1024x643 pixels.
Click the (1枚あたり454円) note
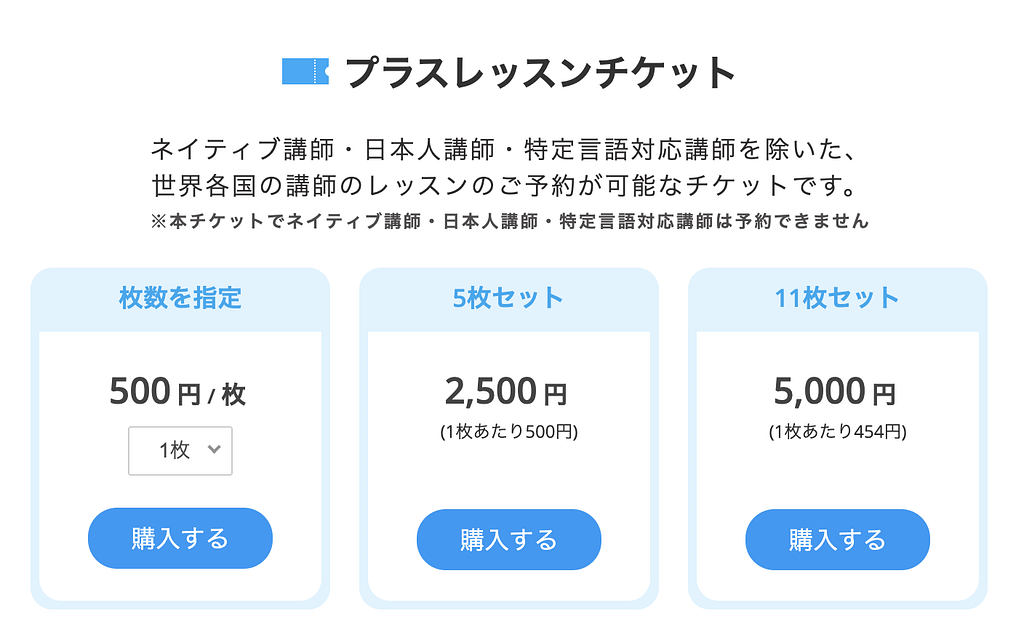click(x=837, y=433)
